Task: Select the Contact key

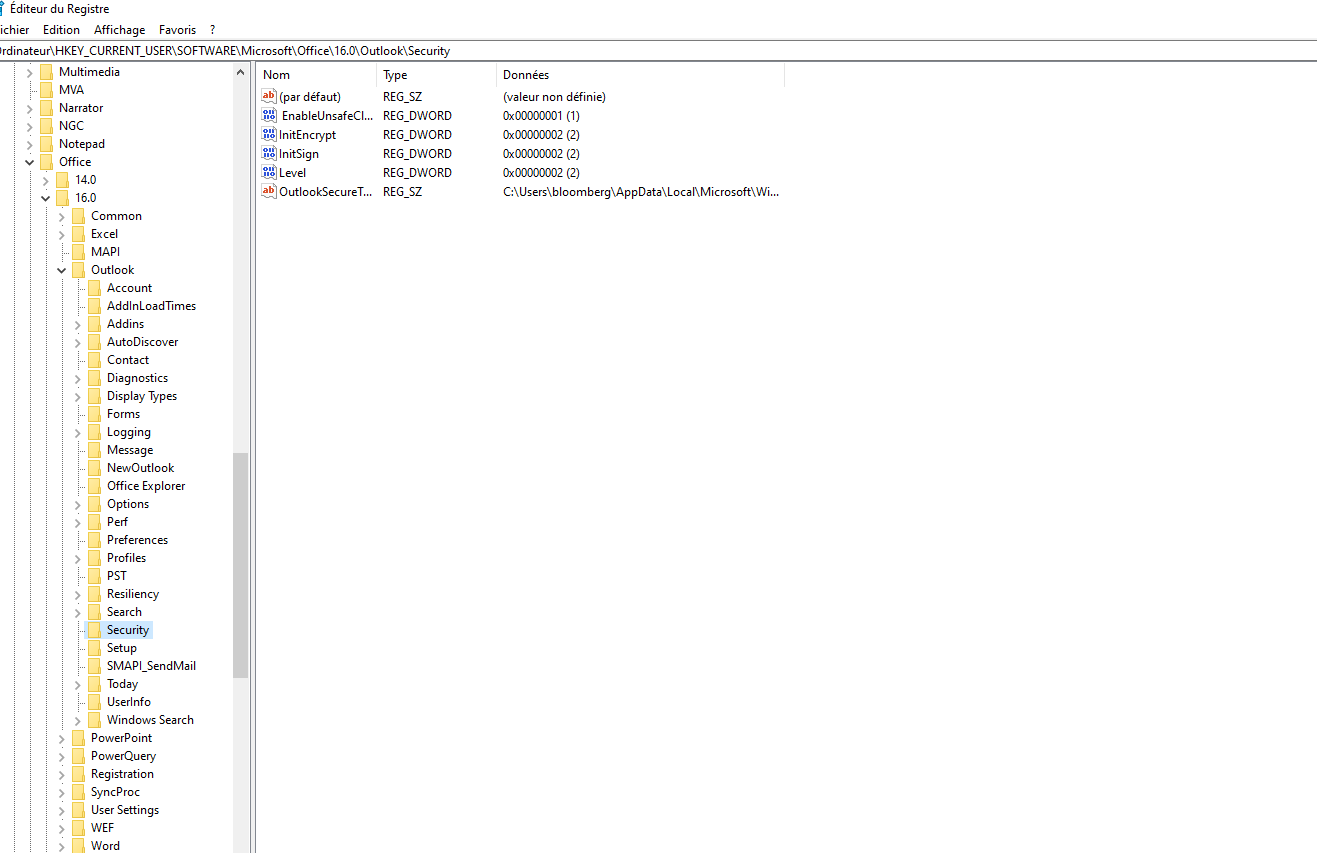Action: pos(128,360)
